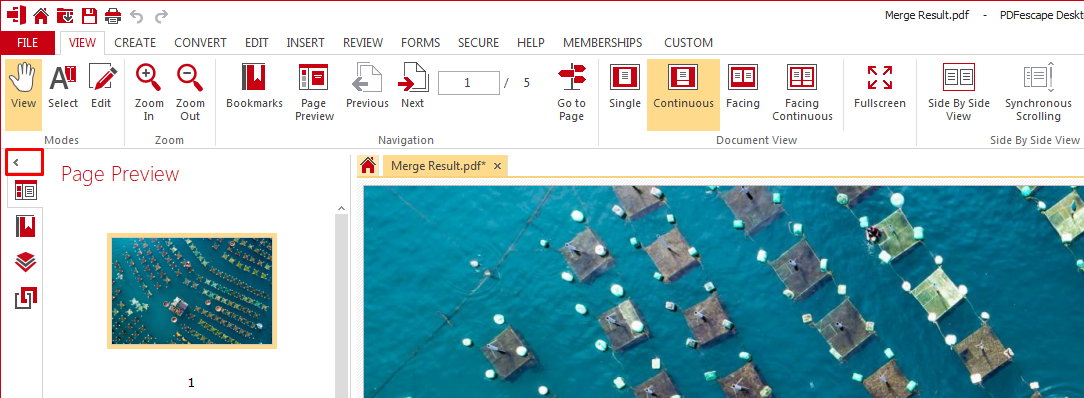Viewport: 1084px width, 398px height.
Task: Open the REVIEW ribbon tab
Action: [363, 43]
